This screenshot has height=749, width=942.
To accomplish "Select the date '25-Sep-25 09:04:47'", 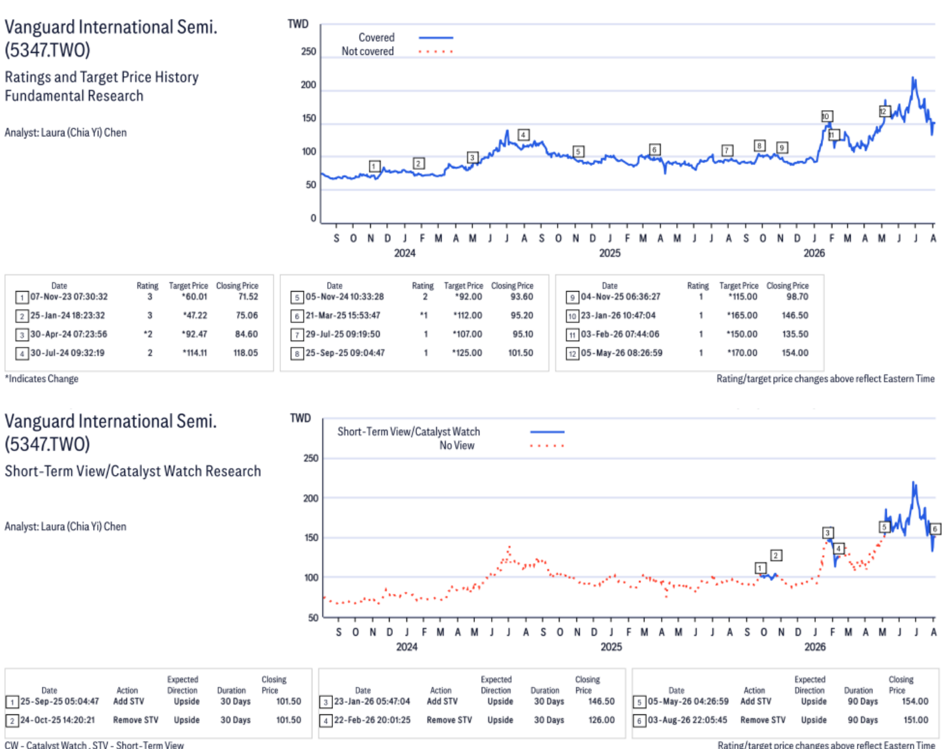I will pos(345,353).
